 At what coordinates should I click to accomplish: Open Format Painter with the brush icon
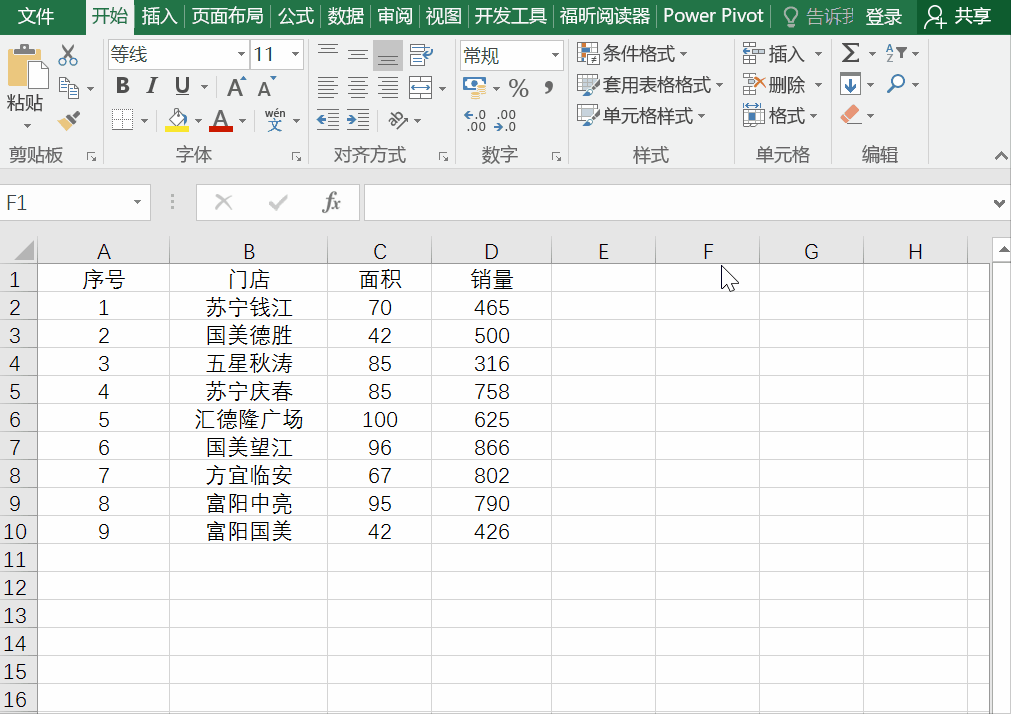click(x=68, y=120)
